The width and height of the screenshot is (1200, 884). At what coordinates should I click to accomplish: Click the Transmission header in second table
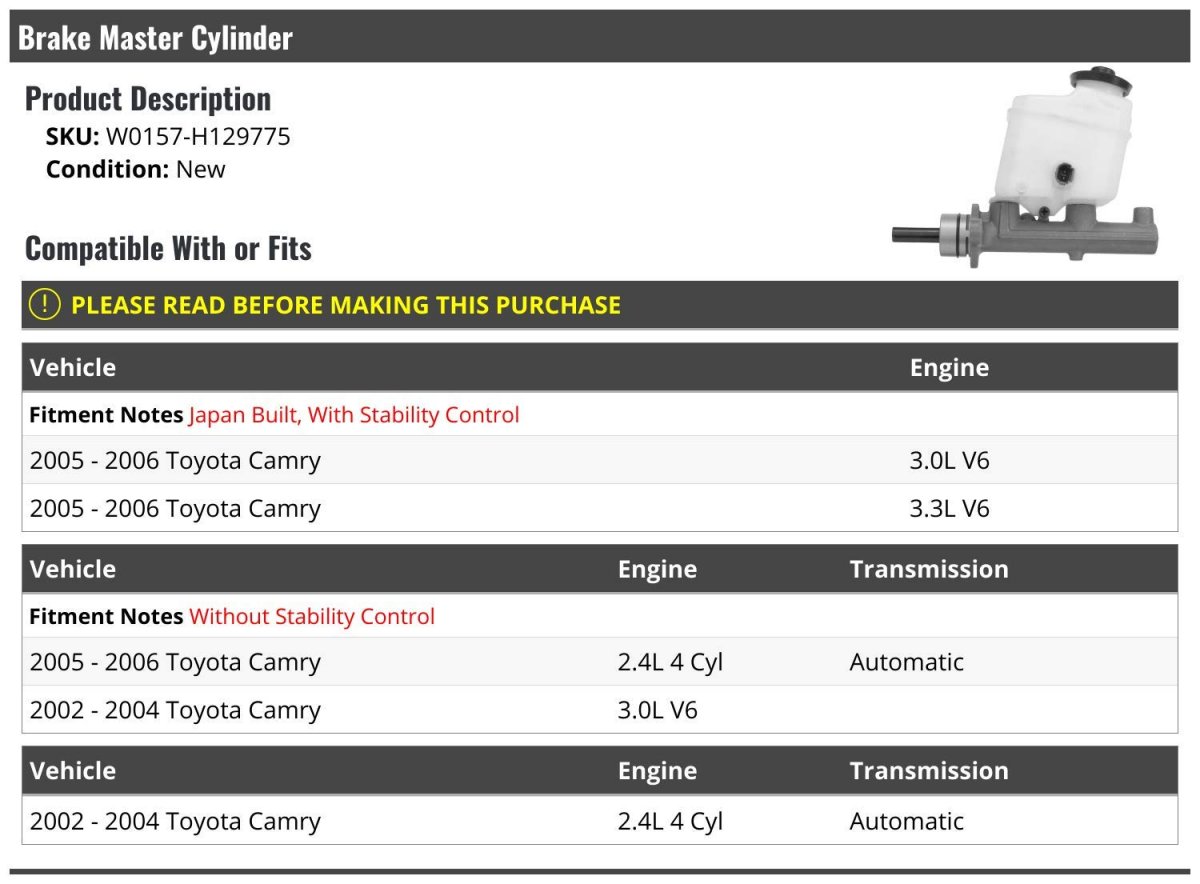tap(929, 569)
